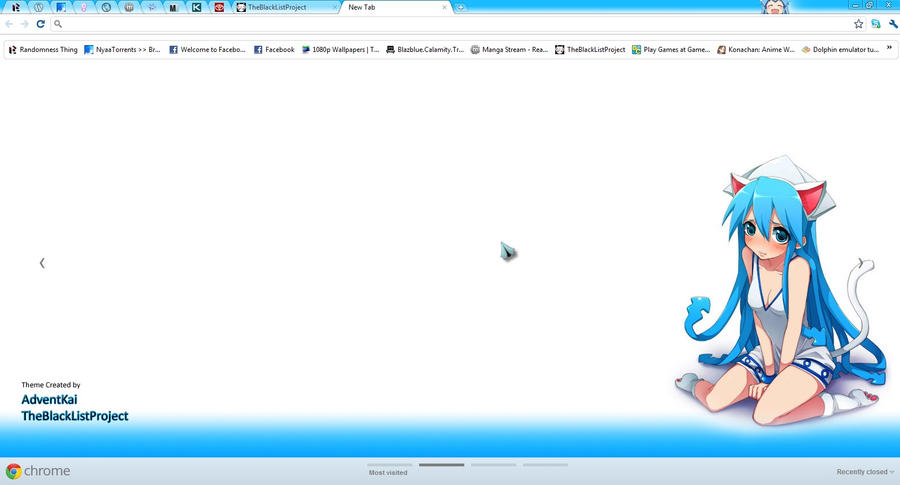Expand the hidden bookmarks with the double chevron
Image resolution: width=900 pixels, height=485 pixels.
coord(889,48)
